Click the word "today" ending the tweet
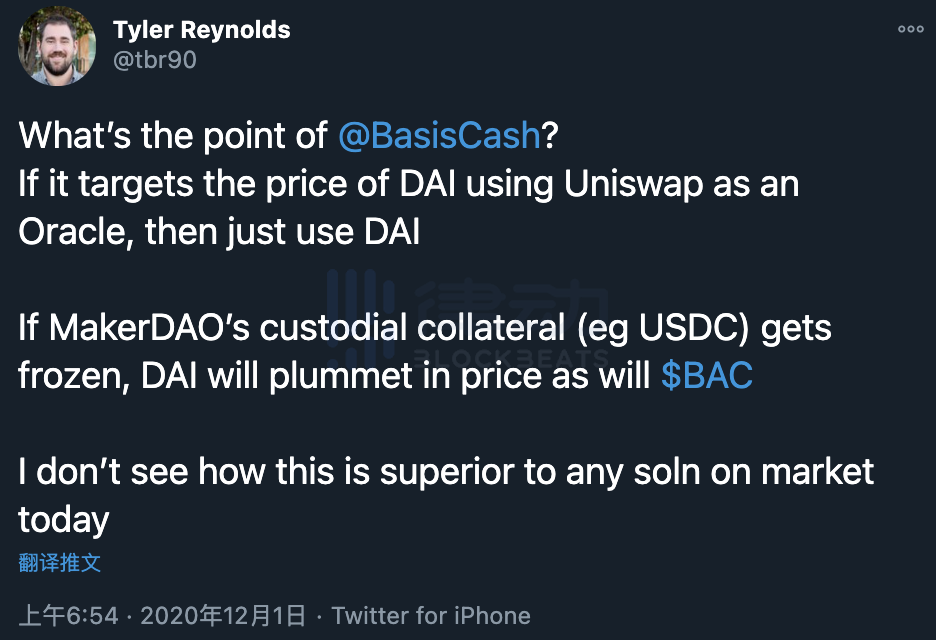 [63, 519]
